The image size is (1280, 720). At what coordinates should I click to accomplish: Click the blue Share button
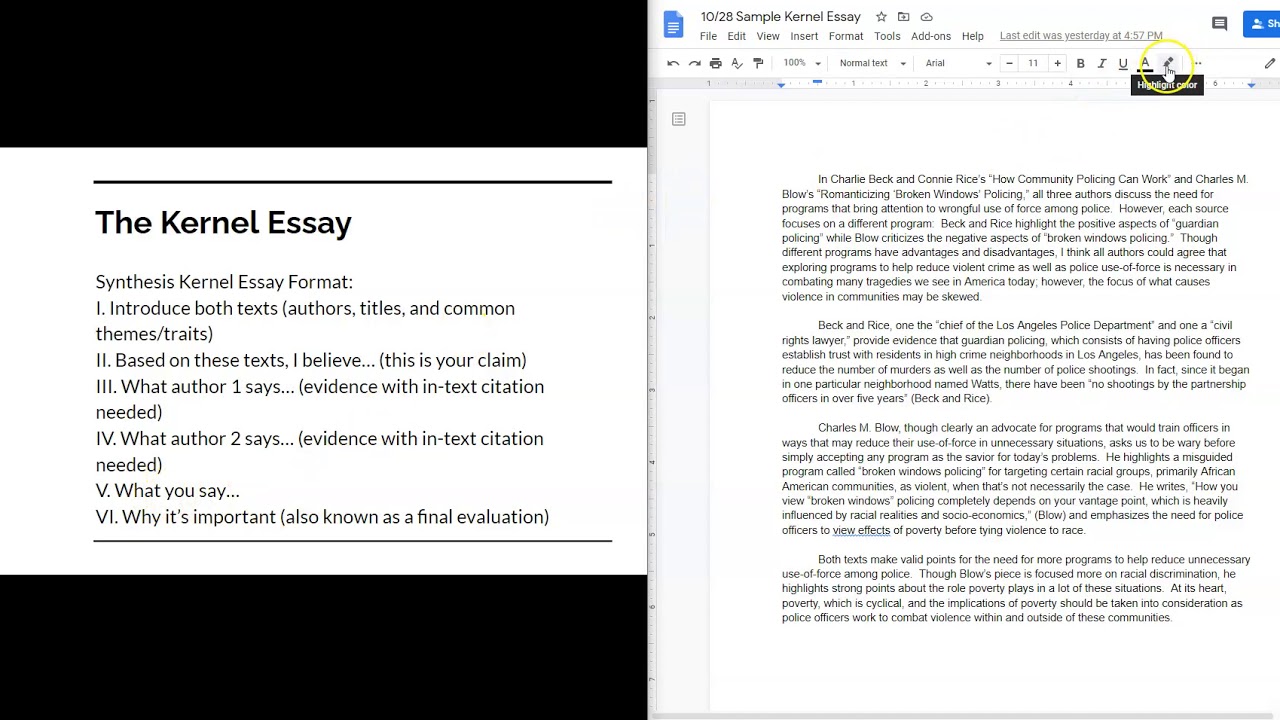1262,24
